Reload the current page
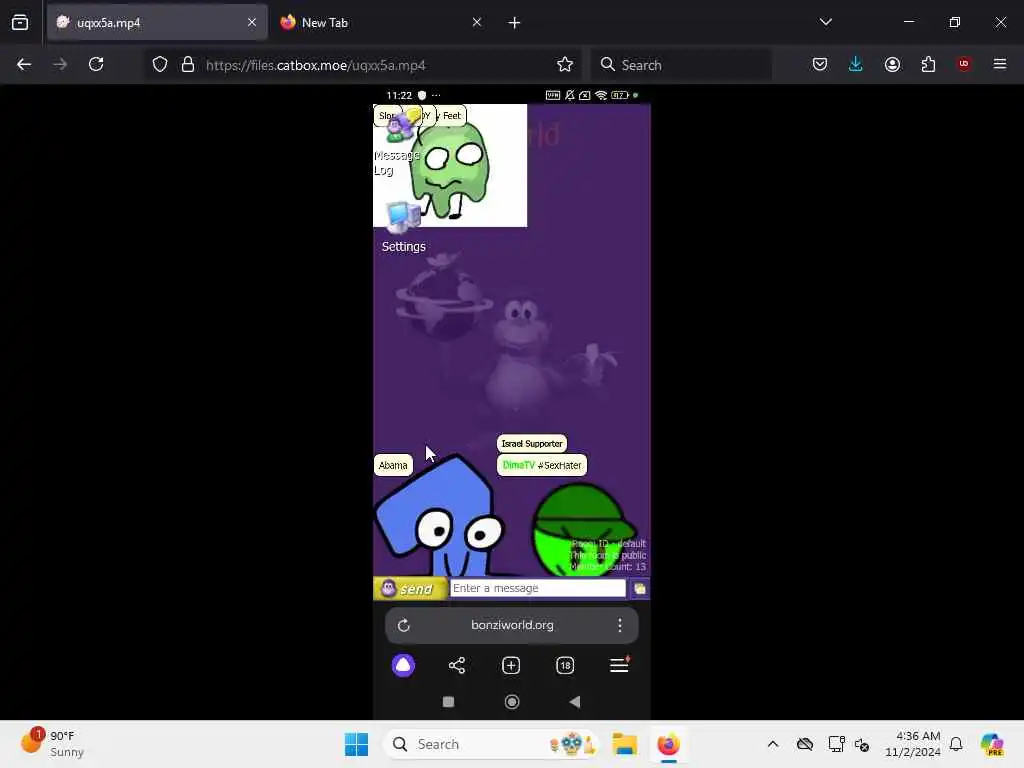 pyautogui.click(x=96, y=65)
